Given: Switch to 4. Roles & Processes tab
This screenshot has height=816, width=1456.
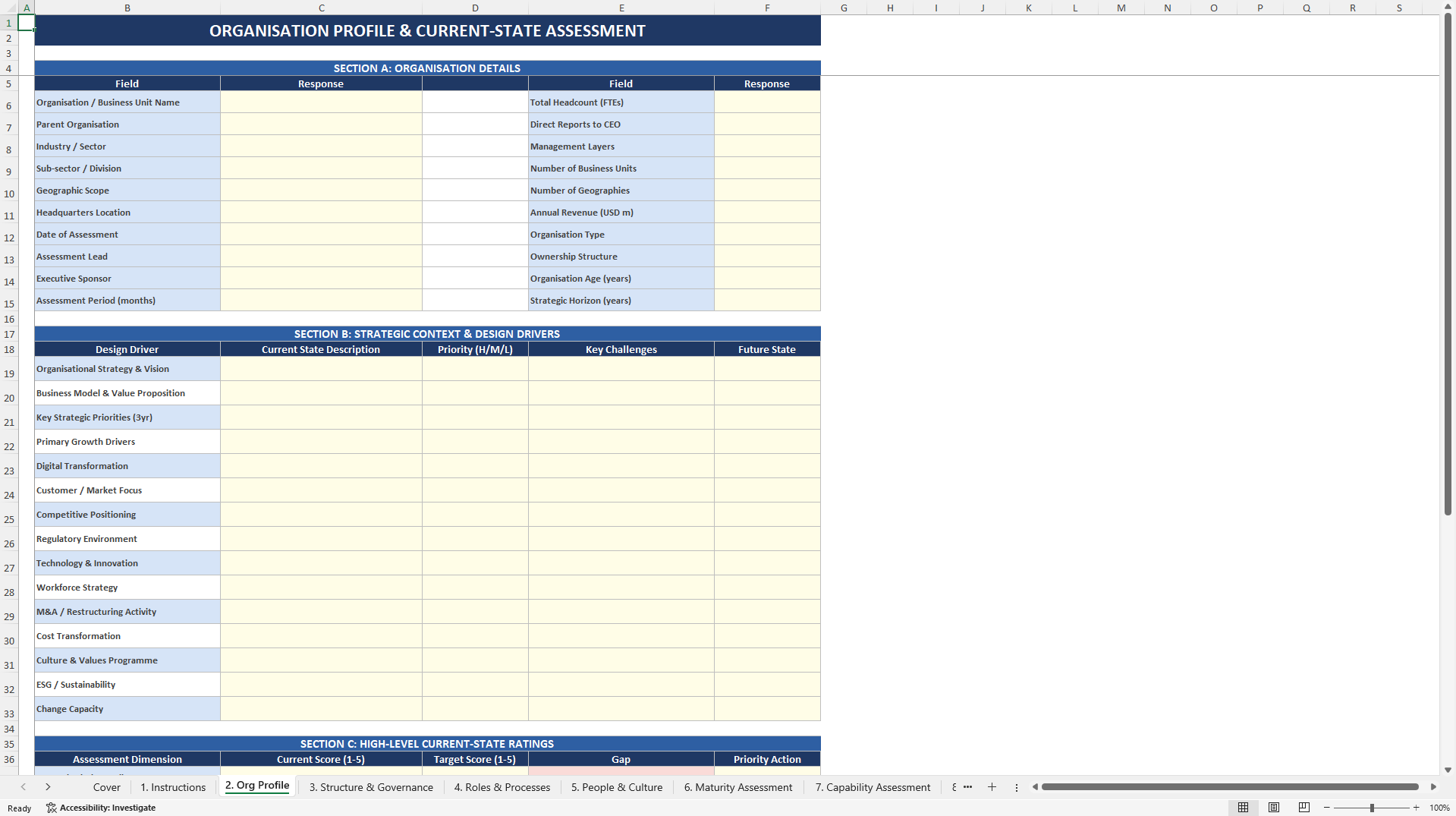Looking at the screenshot, I should coord(502,787).
